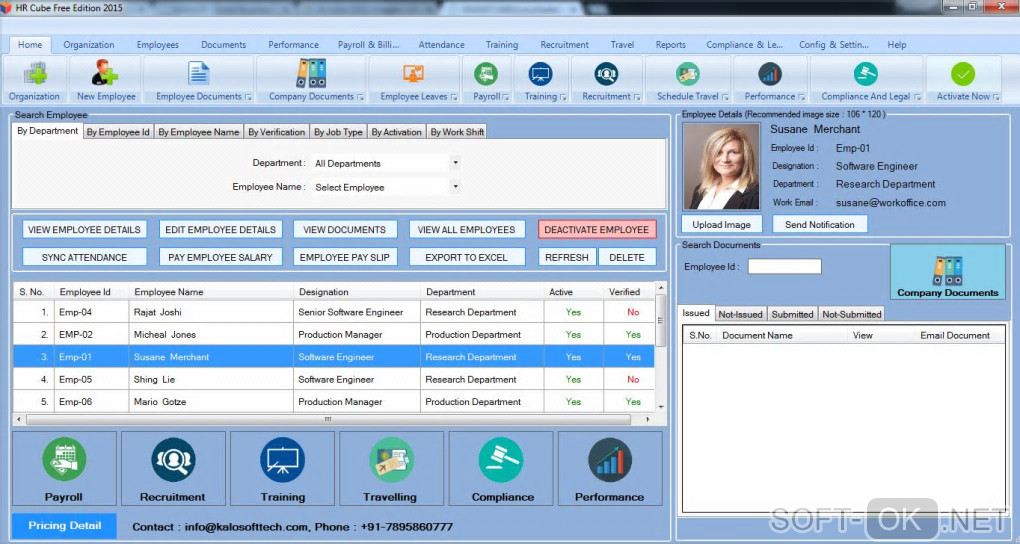Open the Travelling tile at bottom
Screen dimensions: 1020x544
391,469
